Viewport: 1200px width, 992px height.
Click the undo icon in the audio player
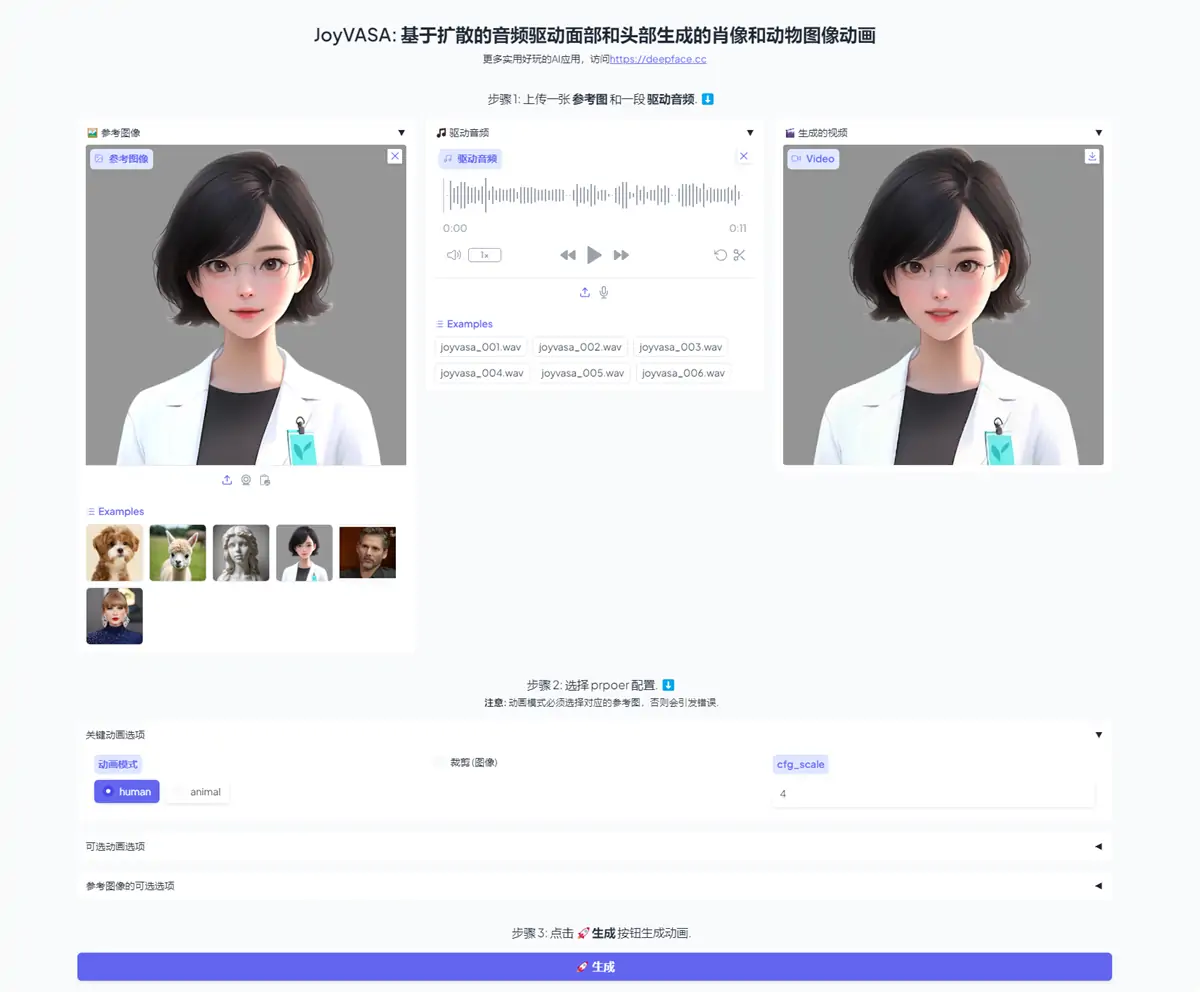click(720, 255)
